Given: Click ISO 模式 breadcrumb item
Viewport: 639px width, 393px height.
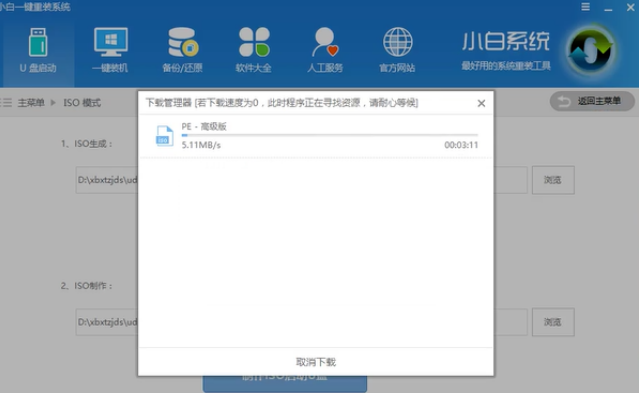Looking at the screenshot, I should (82, 103).
